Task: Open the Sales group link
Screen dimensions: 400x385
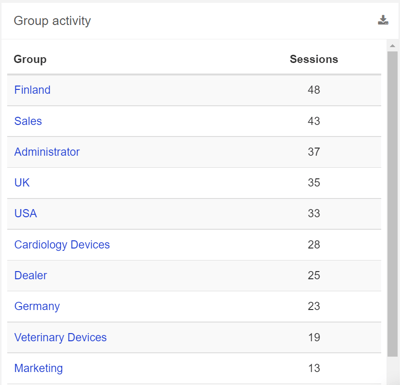Action: (x=28, y=121)
